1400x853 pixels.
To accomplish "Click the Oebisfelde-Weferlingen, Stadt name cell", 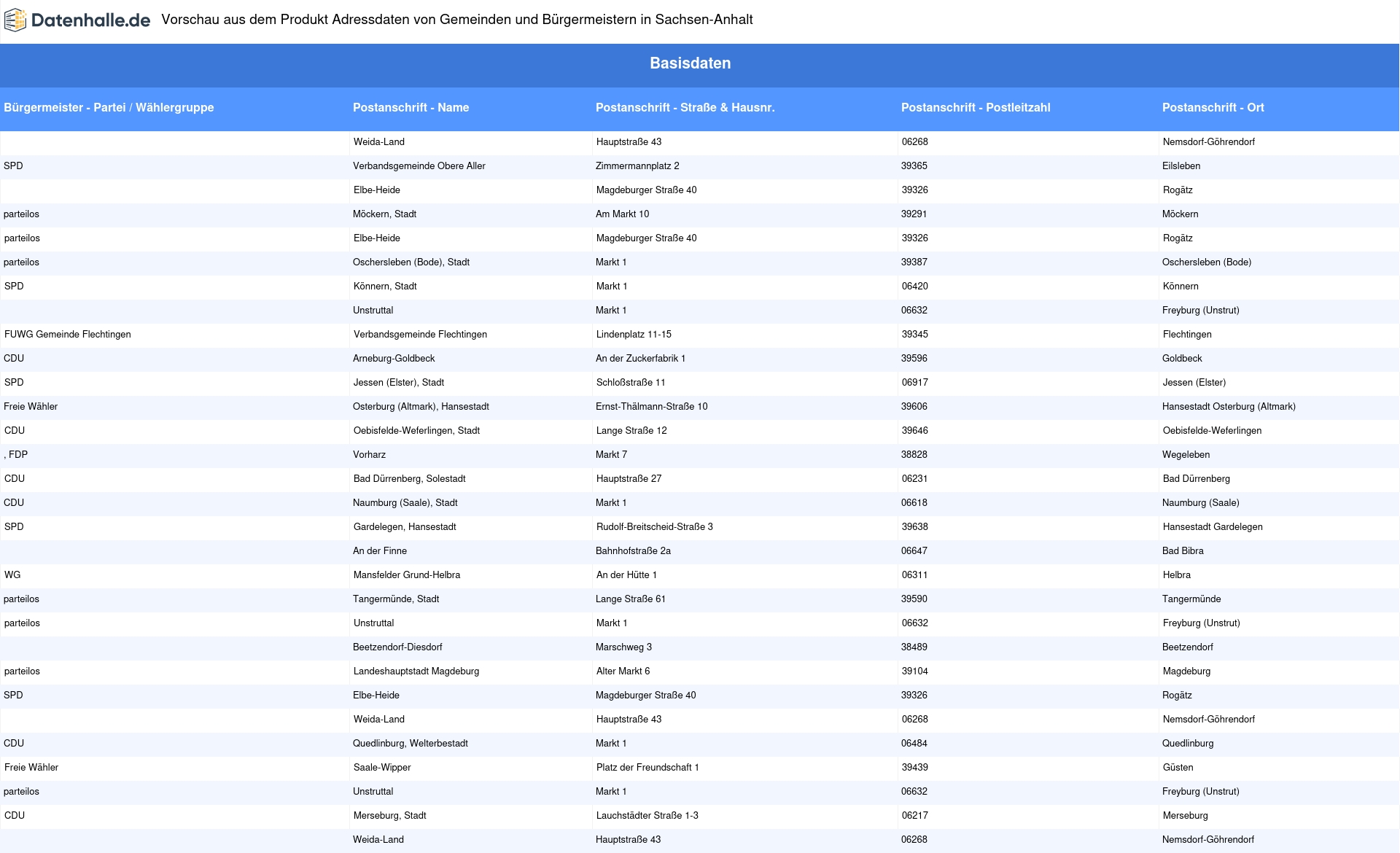I will (416, 431).
